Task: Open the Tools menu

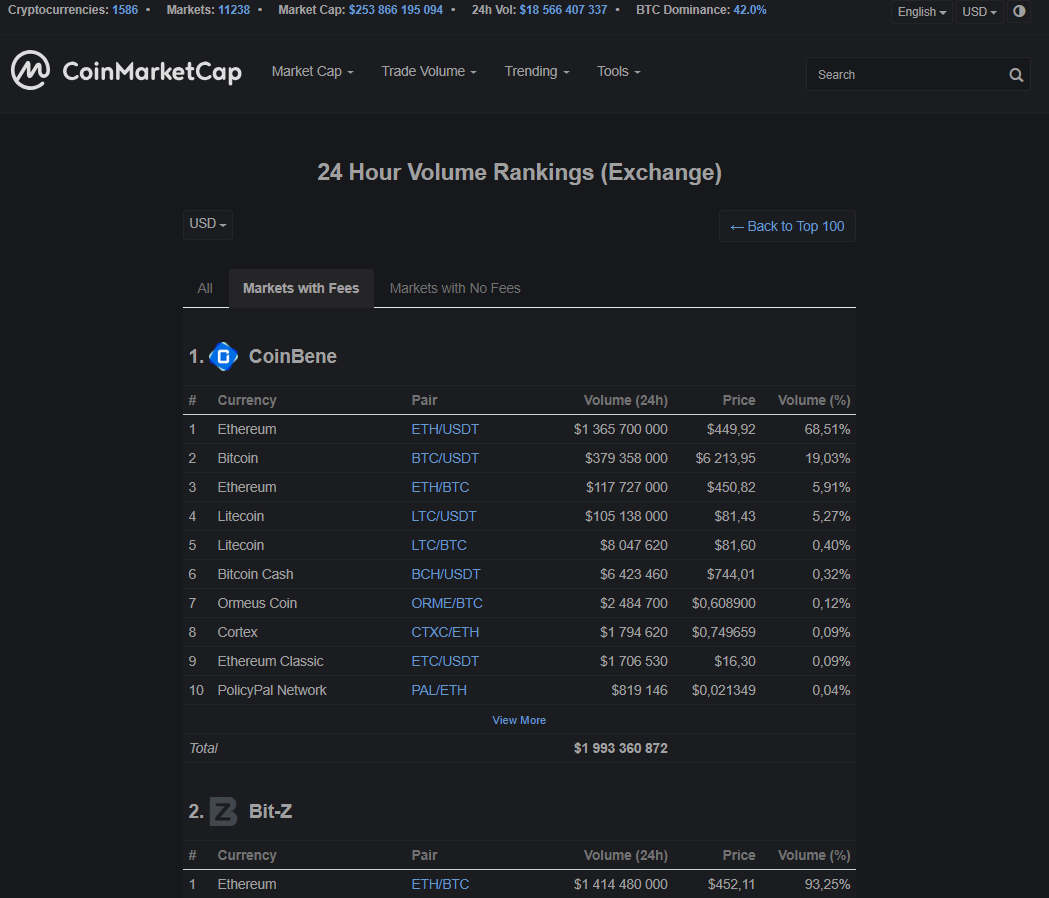Action: [x=618, y=71]
